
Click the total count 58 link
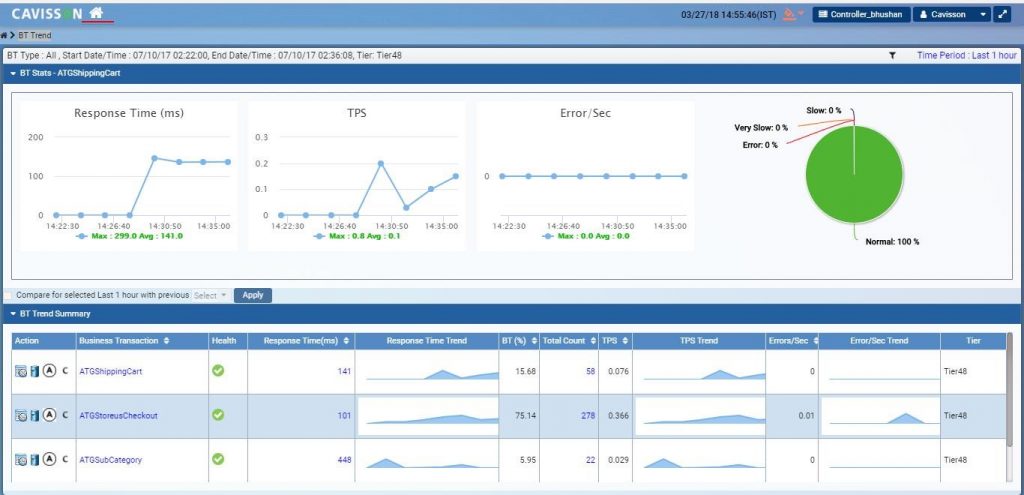click(x=591, y=371)
